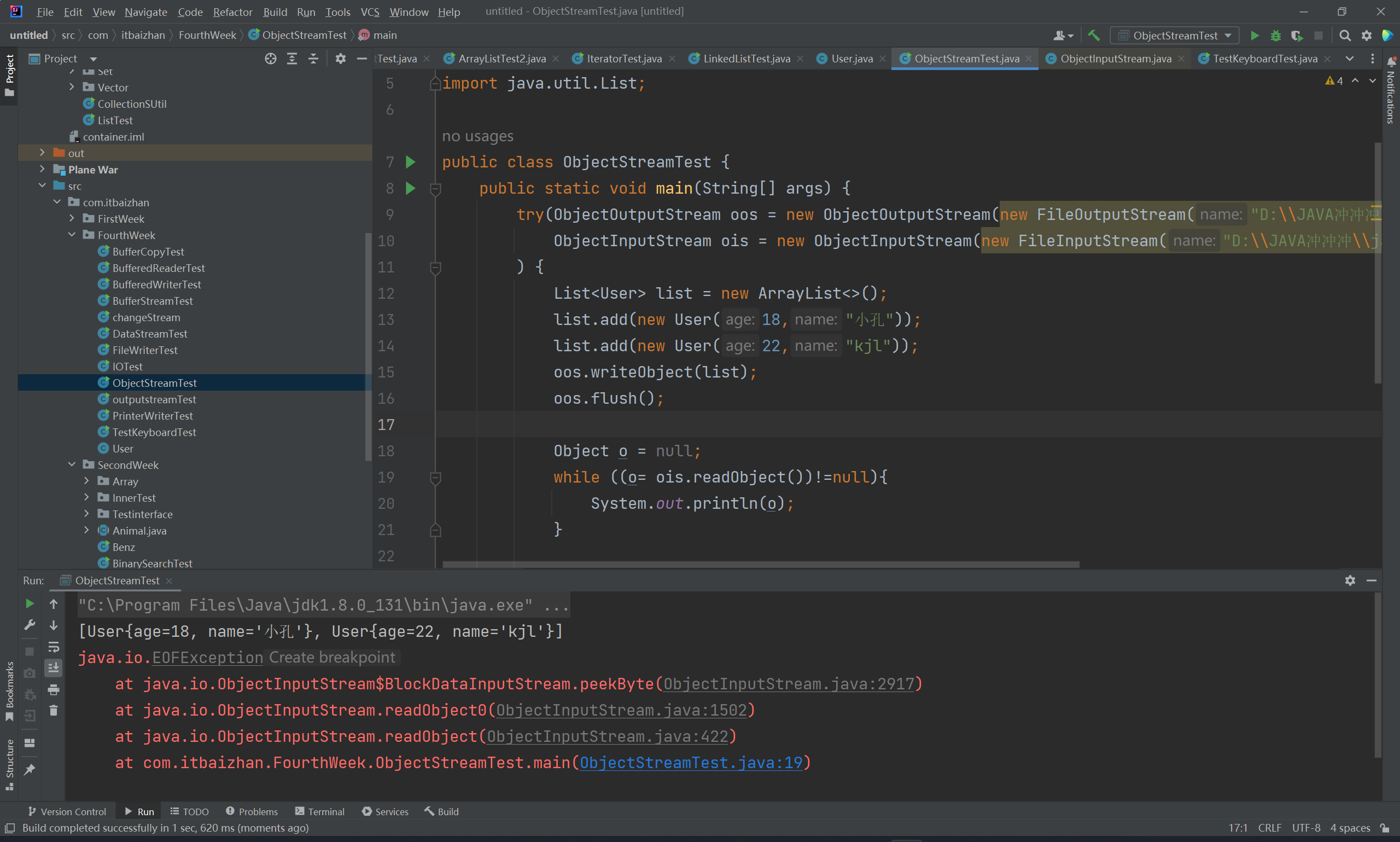Viewport: 1400px width, 842px height.
Task: Click run gutter arrow at line 8
Action: click(x=411, y=188)
